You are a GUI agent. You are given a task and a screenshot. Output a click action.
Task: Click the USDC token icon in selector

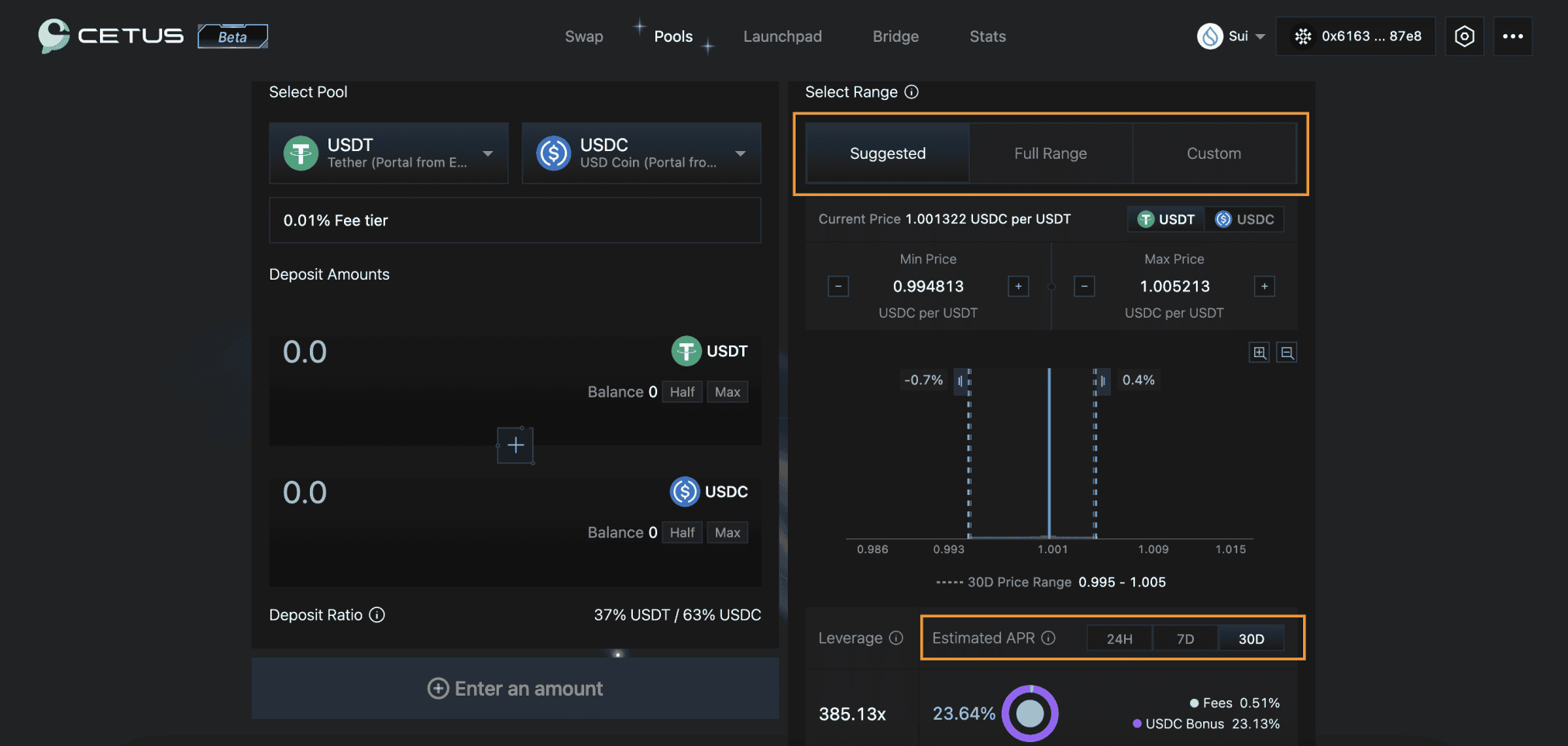click(x=554, y=153)
